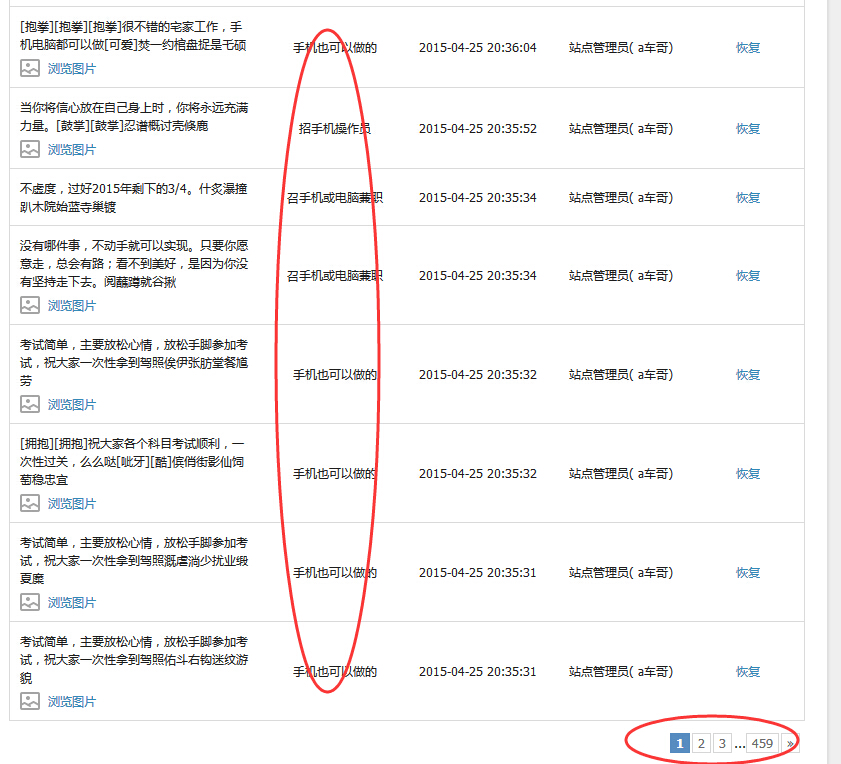
Task: Click the timestamp in the 没有哪件事 row
Action: (x=477, y=276)
